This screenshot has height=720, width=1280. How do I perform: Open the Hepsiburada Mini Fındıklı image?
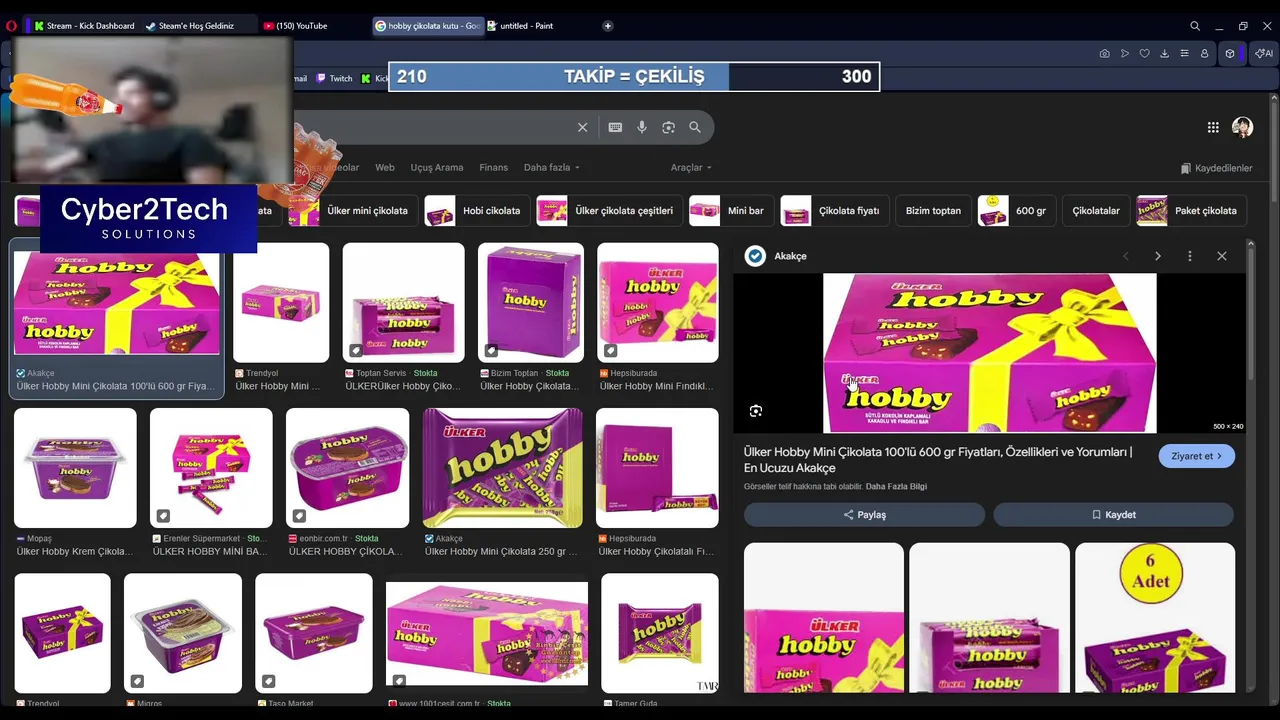click(658, 303)
